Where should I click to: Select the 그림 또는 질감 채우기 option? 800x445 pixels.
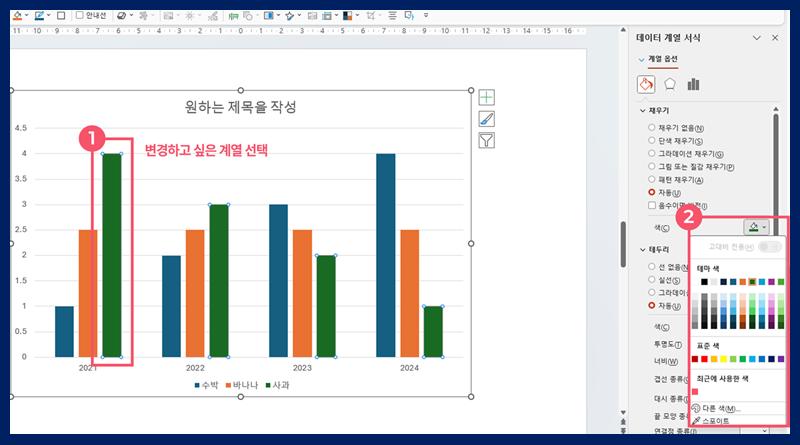(x=652, y=166)
